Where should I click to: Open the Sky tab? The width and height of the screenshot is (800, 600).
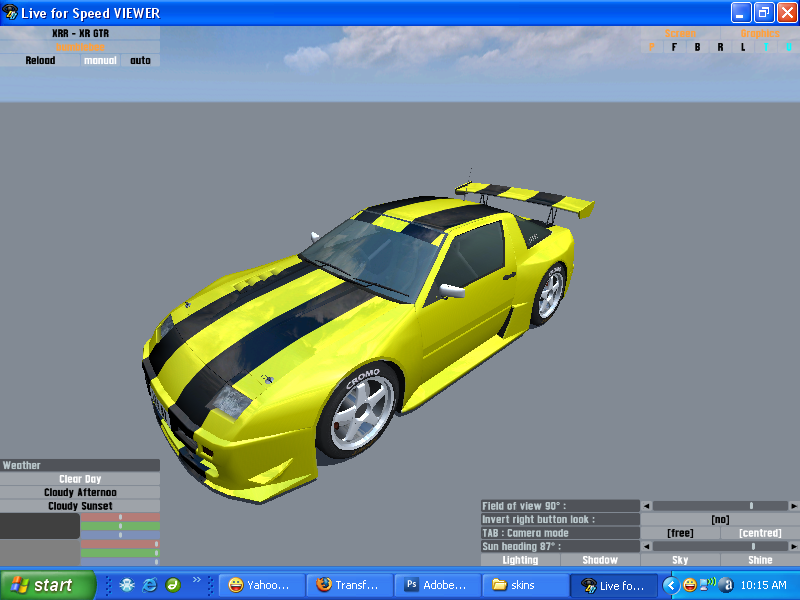point(680,560)
